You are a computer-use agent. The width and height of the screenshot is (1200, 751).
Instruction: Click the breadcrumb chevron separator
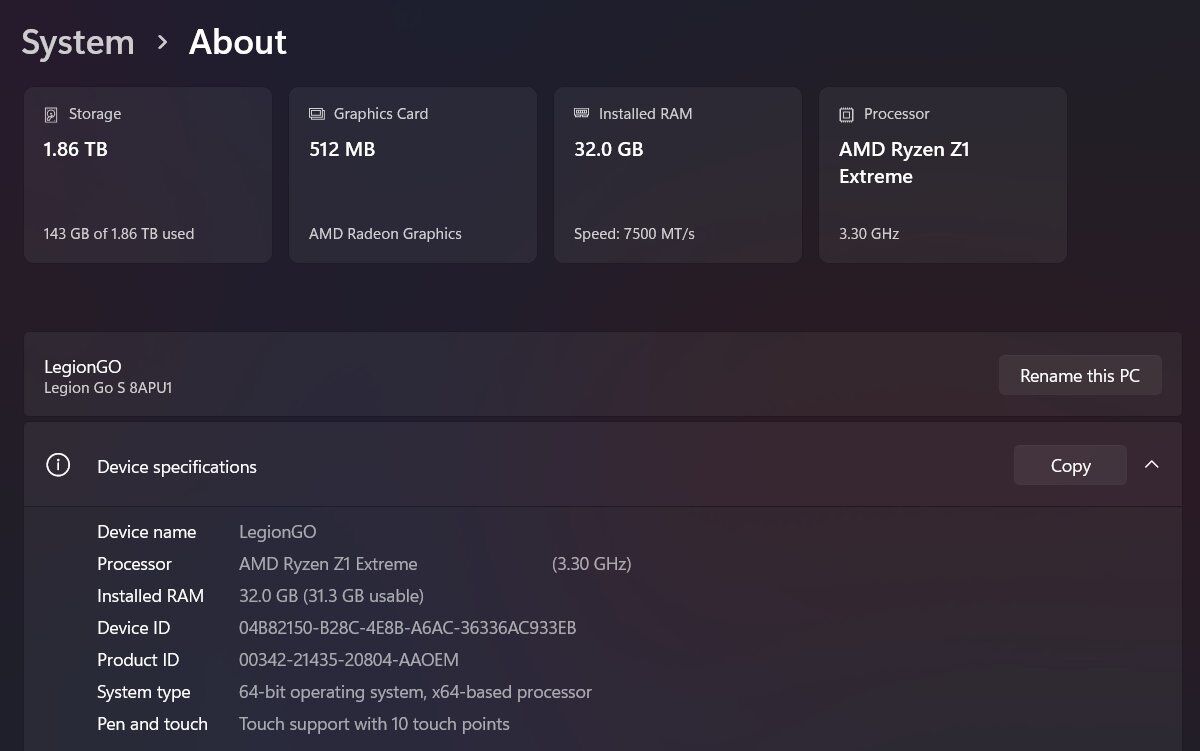[162, 42]
